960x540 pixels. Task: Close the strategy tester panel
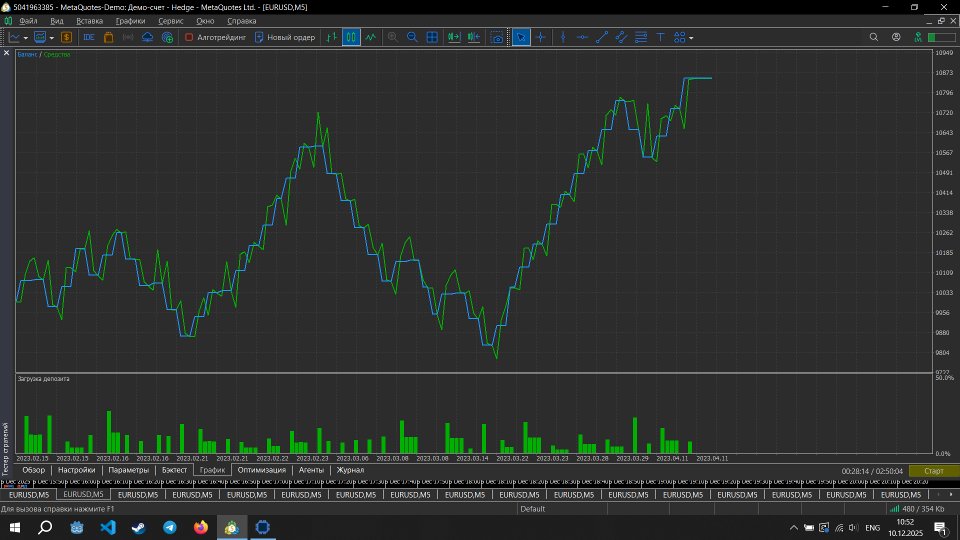pyautogui.click(x=7, y=53)
